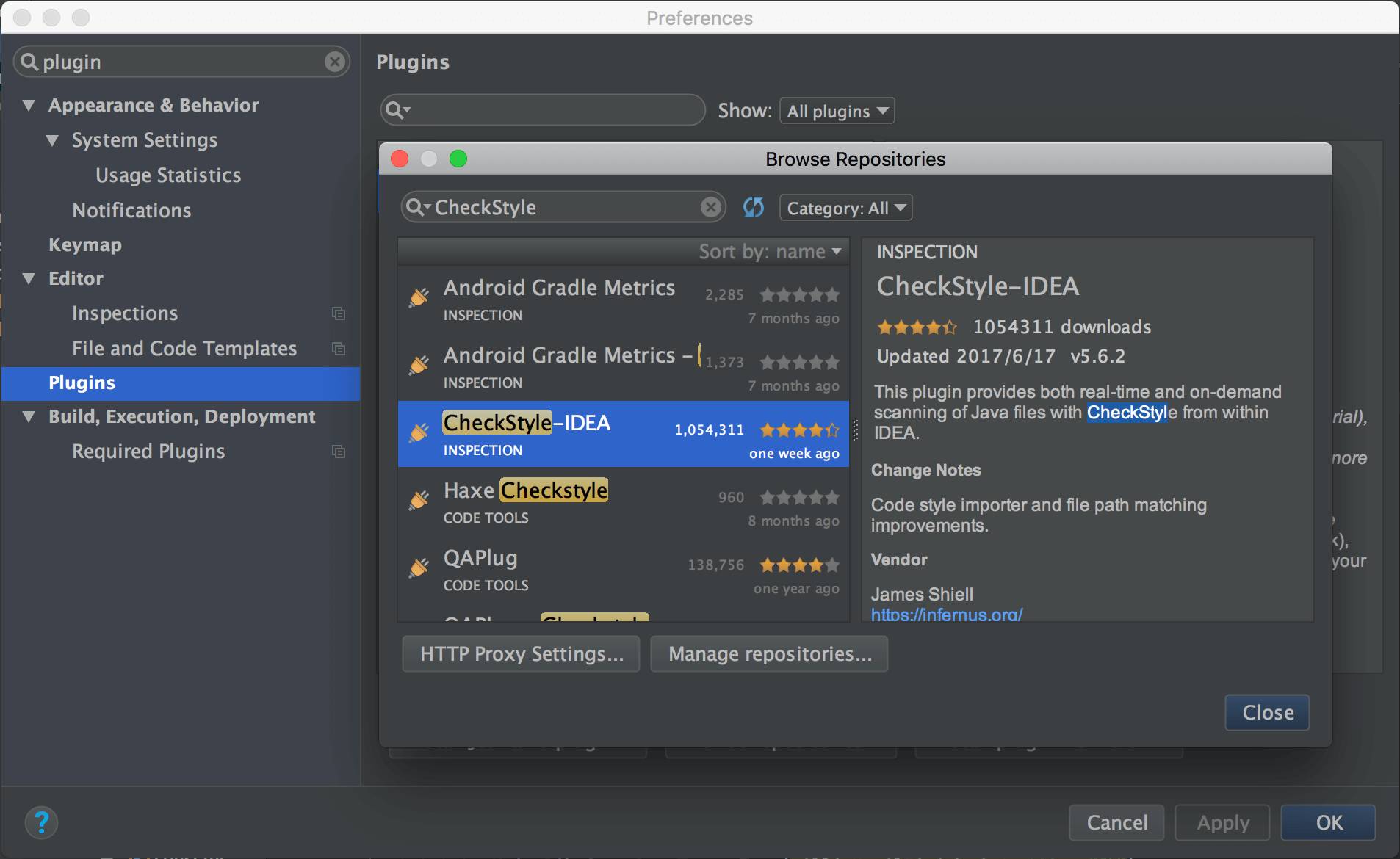Open the Keymap settings page
This screenshot has width=1400, height=859.
coord(85,244)
